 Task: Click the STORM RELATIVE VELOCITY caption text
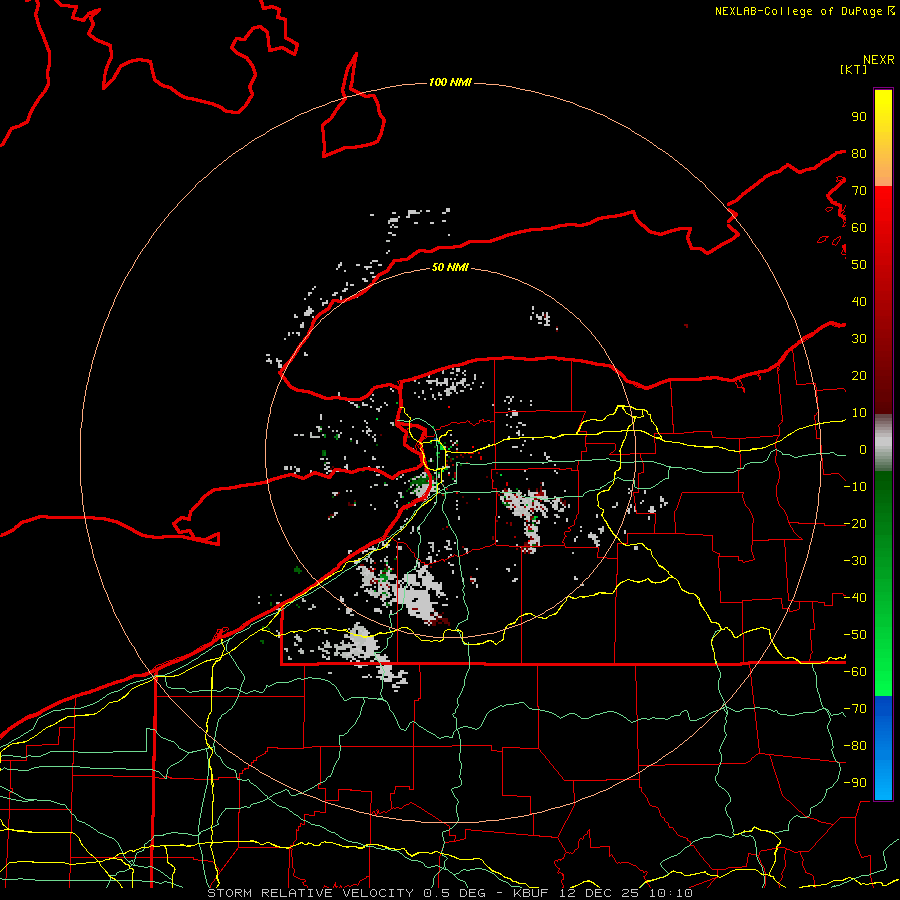(x=312, y=893)
